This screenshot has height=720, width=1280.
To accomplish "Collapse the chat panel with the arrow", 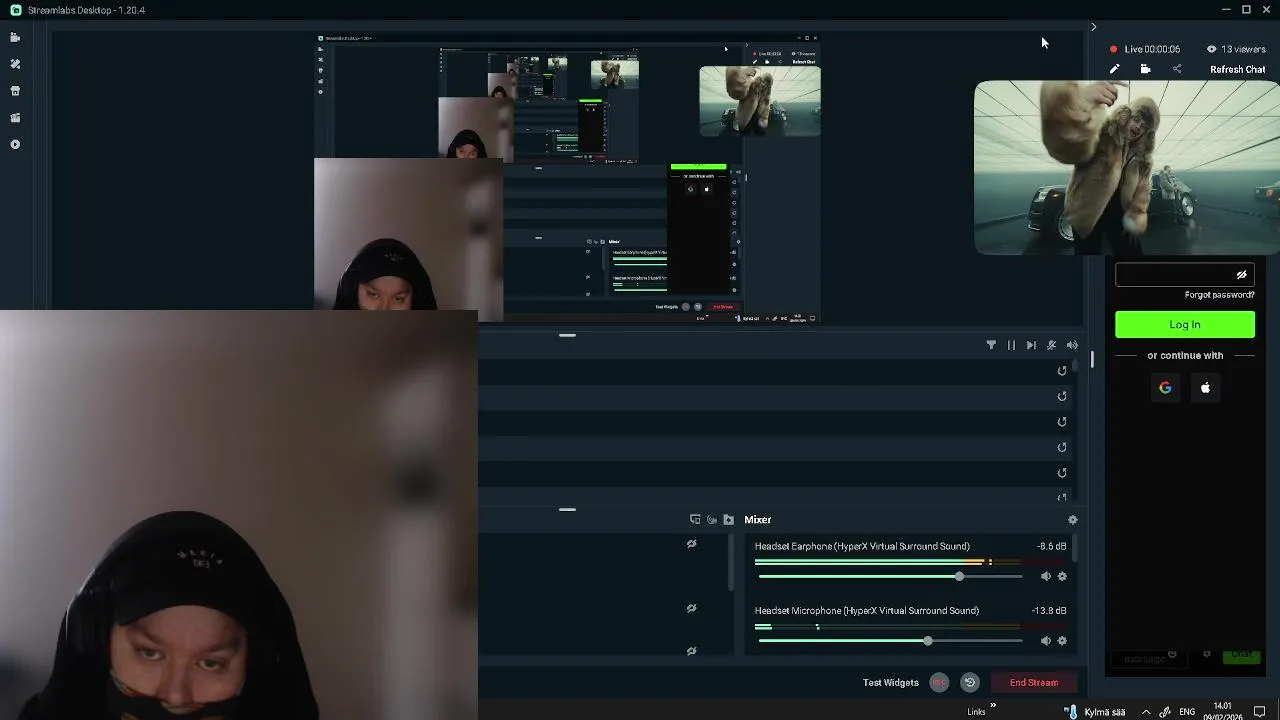I will pos(1093,27).
